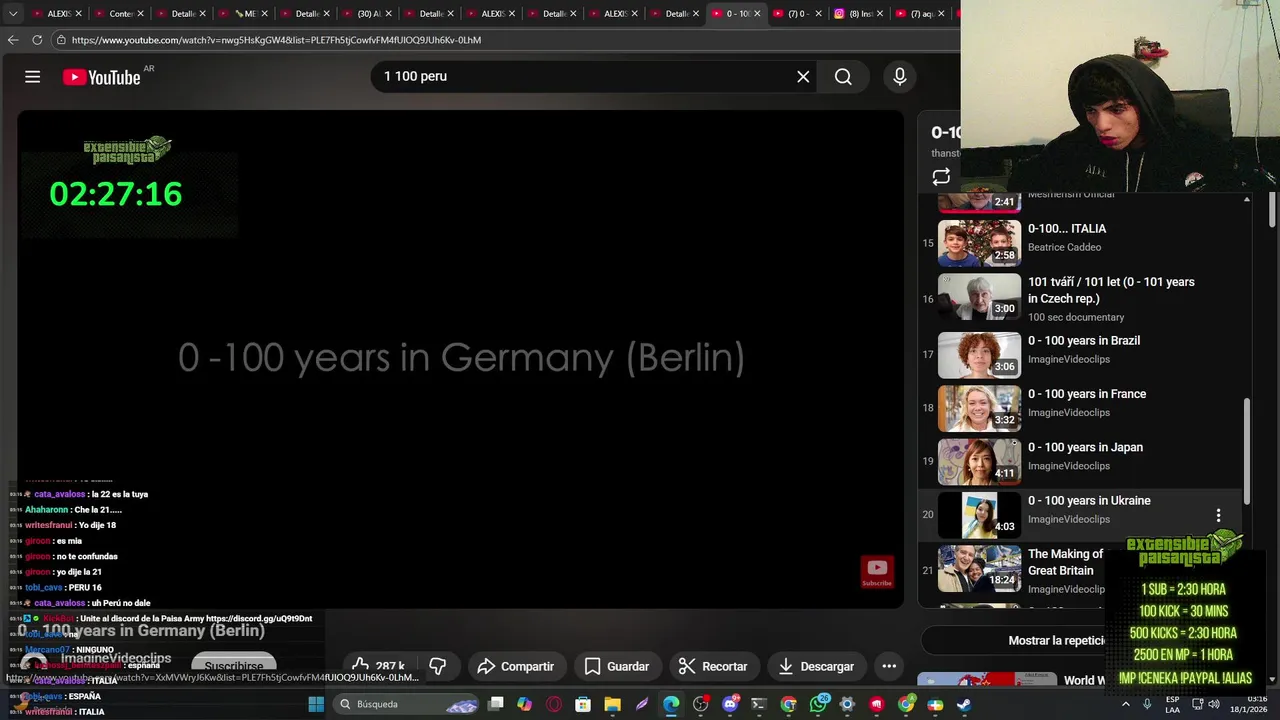
Task: Open WhatsApp from taskbar
Action: click(819, 704)
